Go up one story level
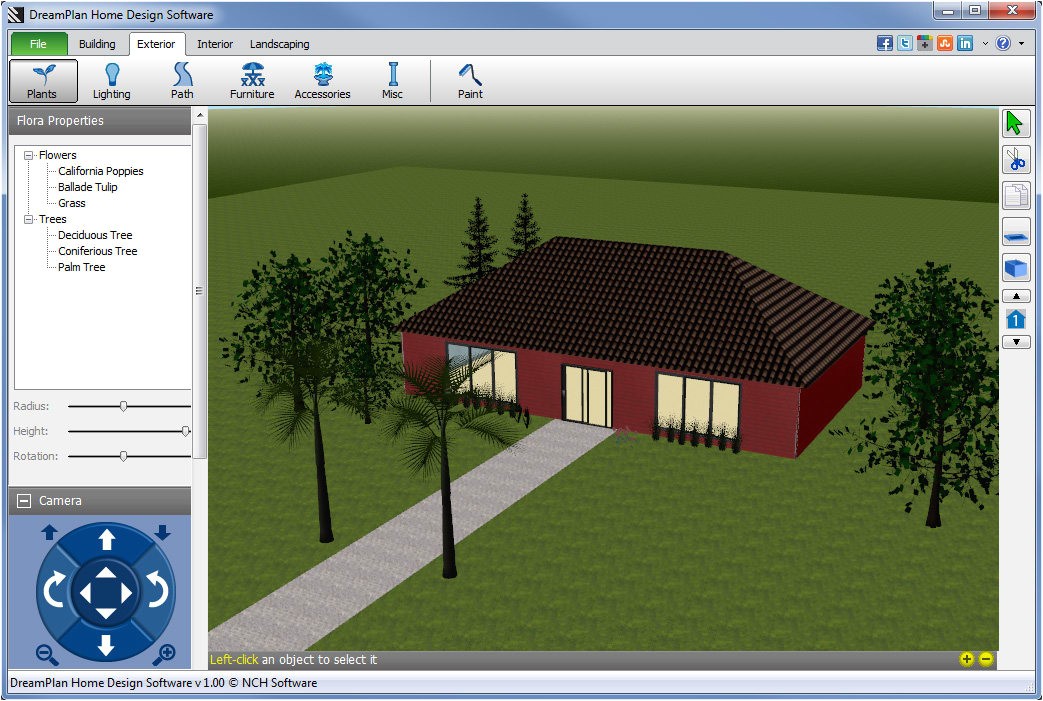This screenshot has height=701, width=1043. (1015, 296)
